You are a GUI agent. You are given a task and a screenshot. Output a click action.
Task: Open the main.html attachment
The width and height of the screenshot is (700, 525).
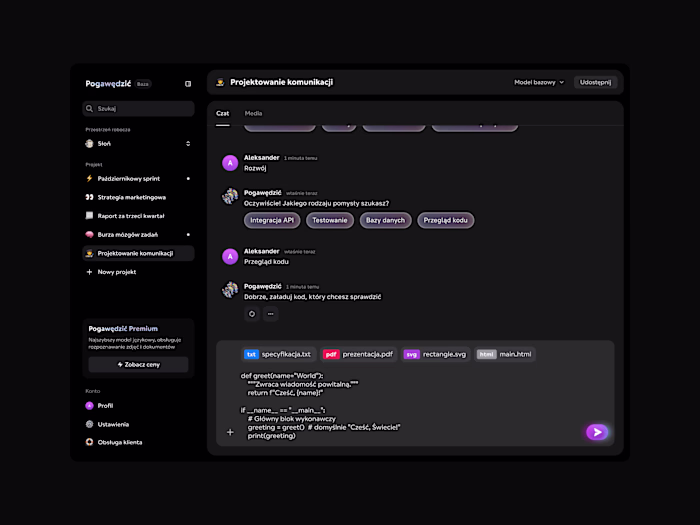pos(504,354)
